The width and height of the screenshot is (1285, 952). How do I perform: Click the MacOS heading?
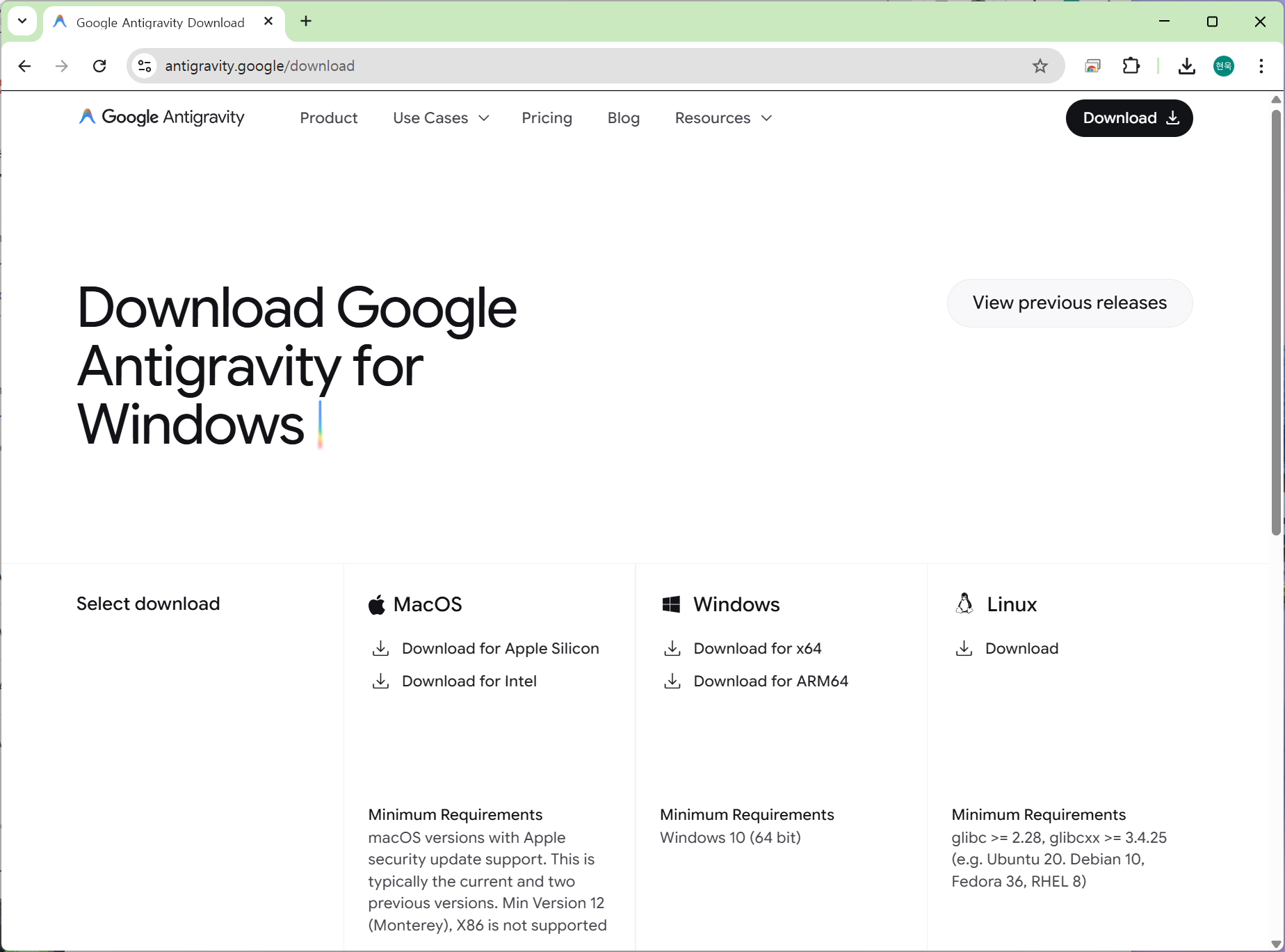point(428,604)
